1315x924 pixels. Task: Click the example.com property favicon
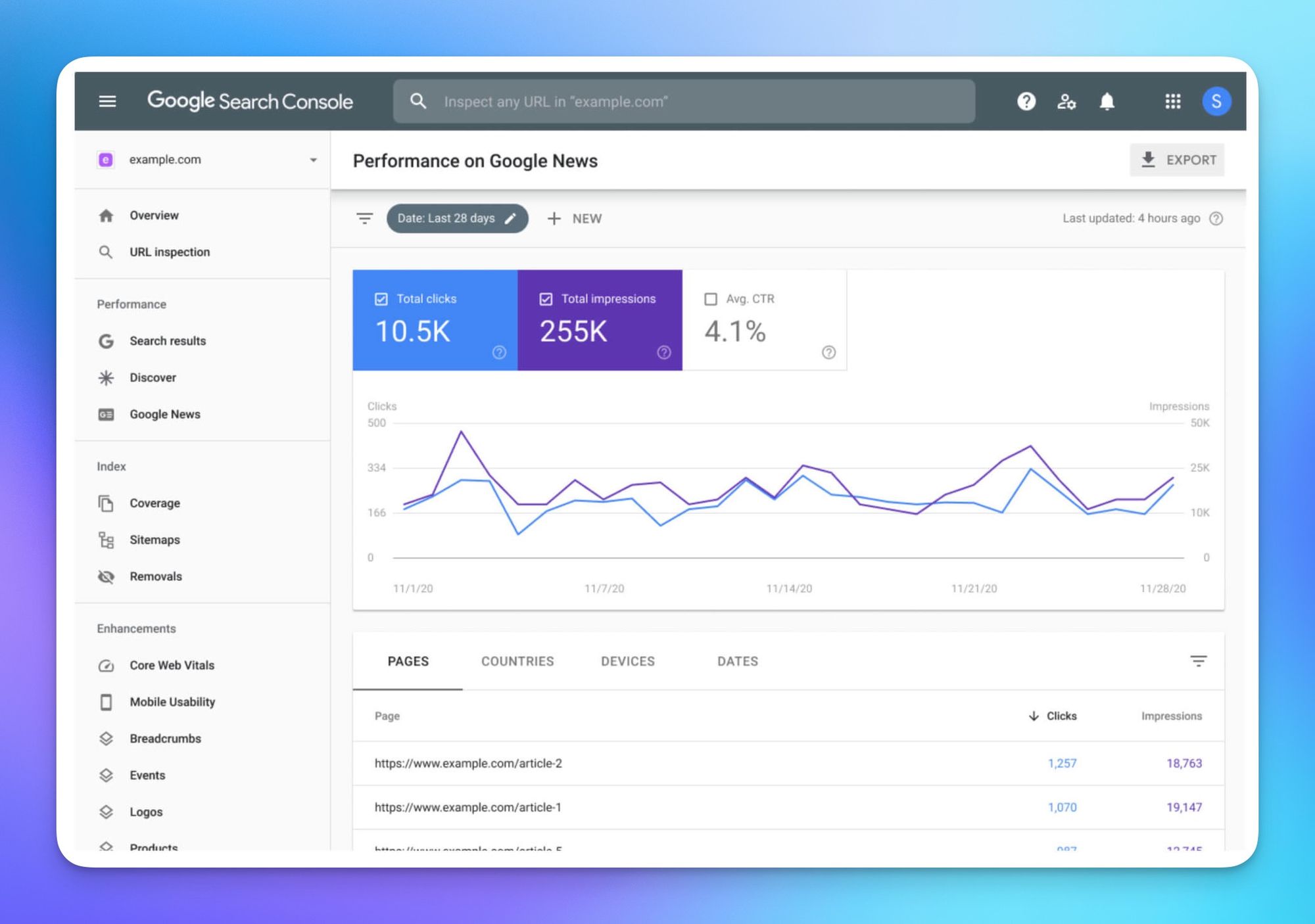coord(105,160)
